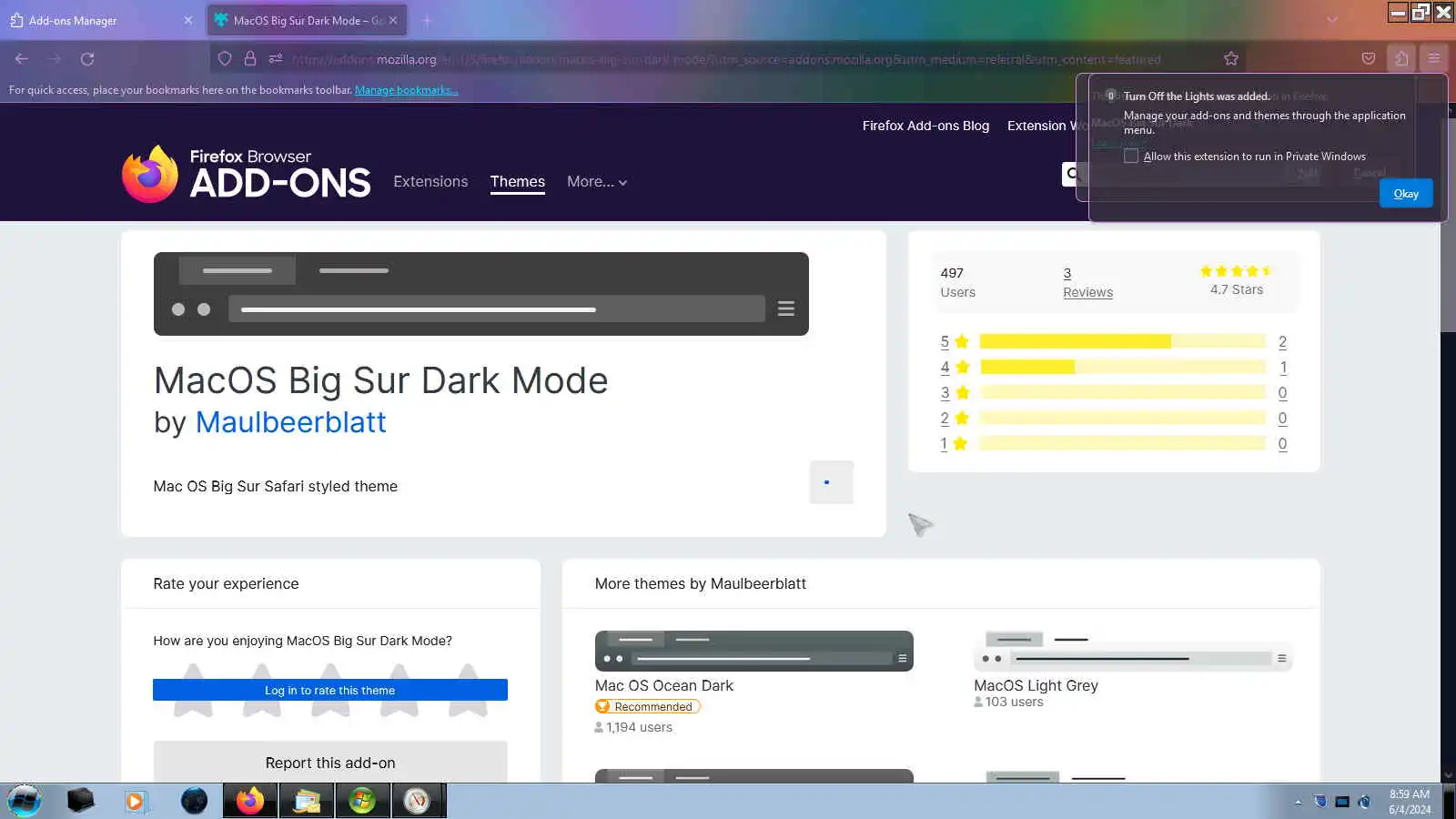
Task: Save page to Pocket icon
Action: (1369, 58)
